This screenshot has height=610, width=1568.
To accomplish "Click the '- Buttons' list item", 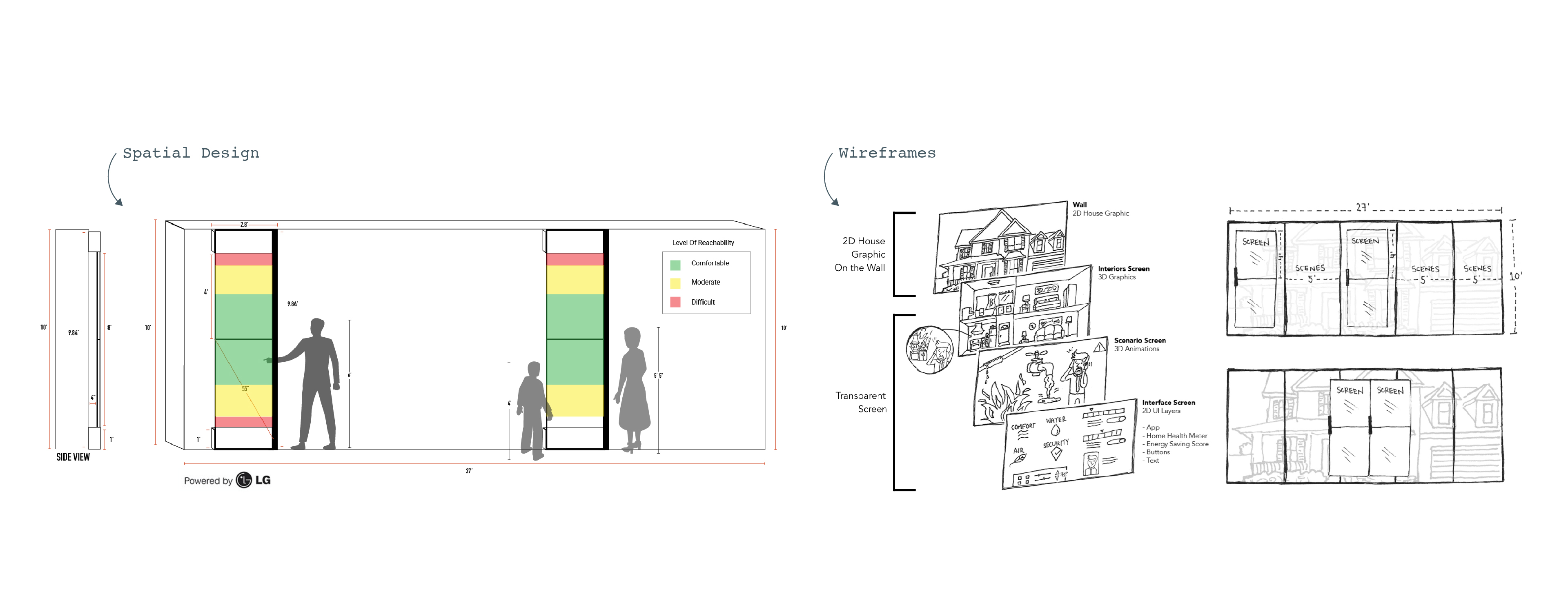I will click(x=1156, y=452).
